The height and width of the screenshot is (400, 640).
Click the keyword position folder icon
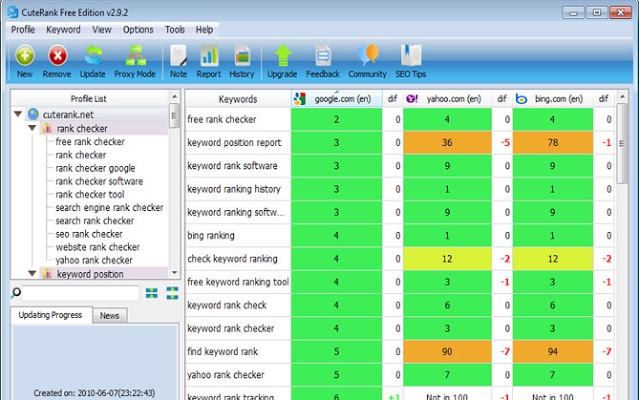tap(47, 274)
